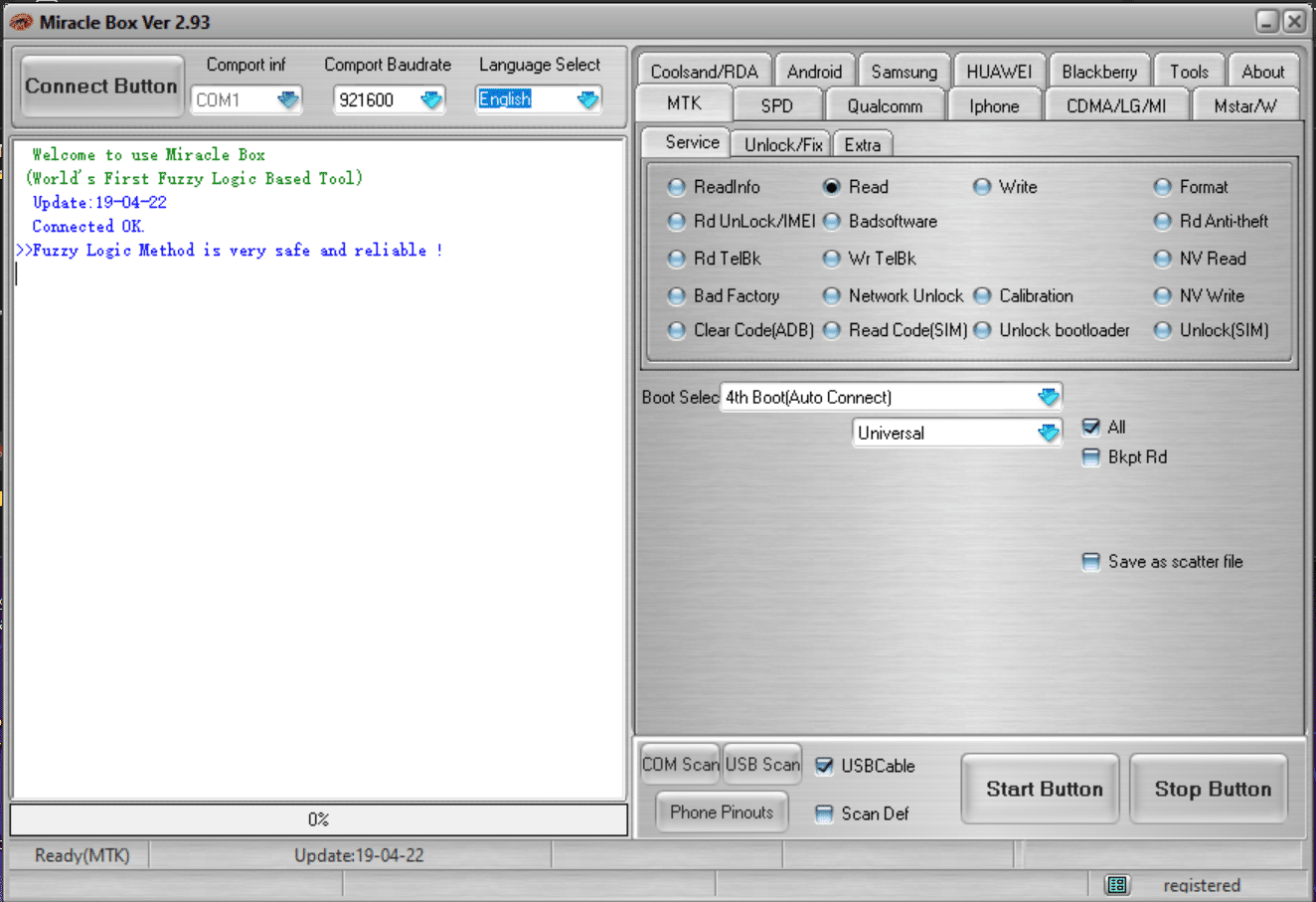1316x902 pixels.
Task: Switch to the Qualcomm tab
Action: tap(884, 106)
